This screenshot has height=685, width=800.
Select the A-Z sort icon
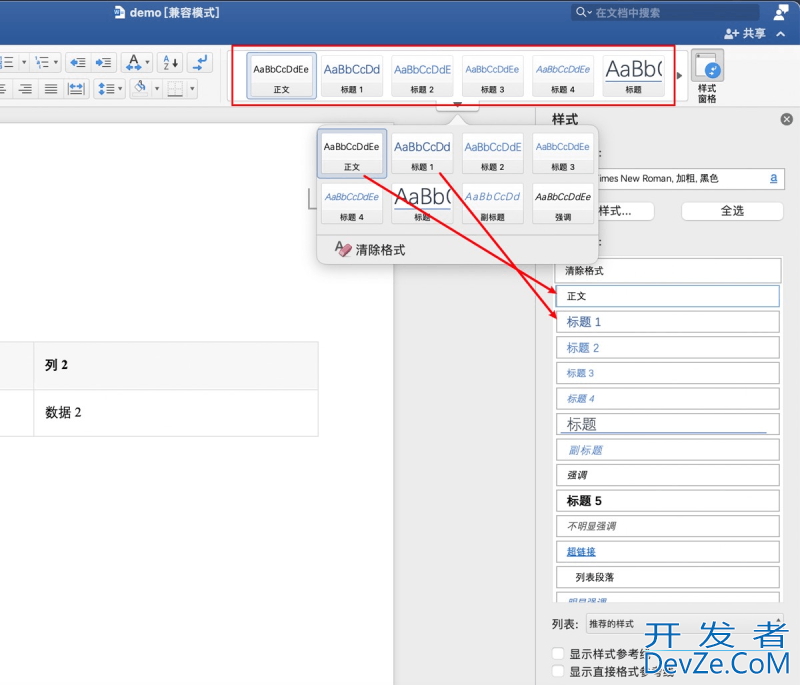(x=169, y=62)
